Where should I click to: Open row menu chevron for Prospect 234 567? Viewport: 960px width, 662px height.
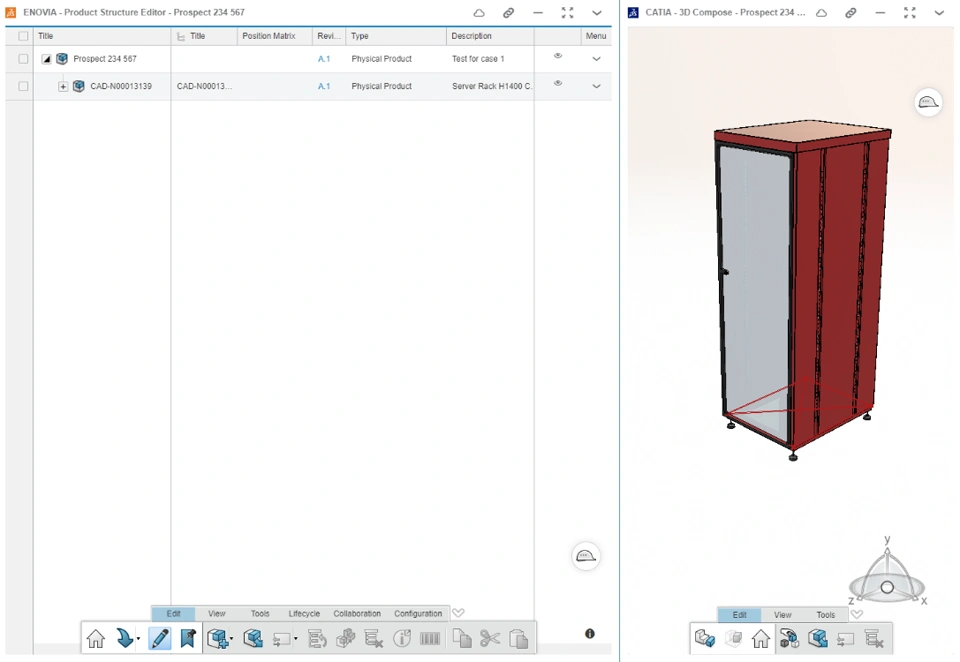point(596,59)
